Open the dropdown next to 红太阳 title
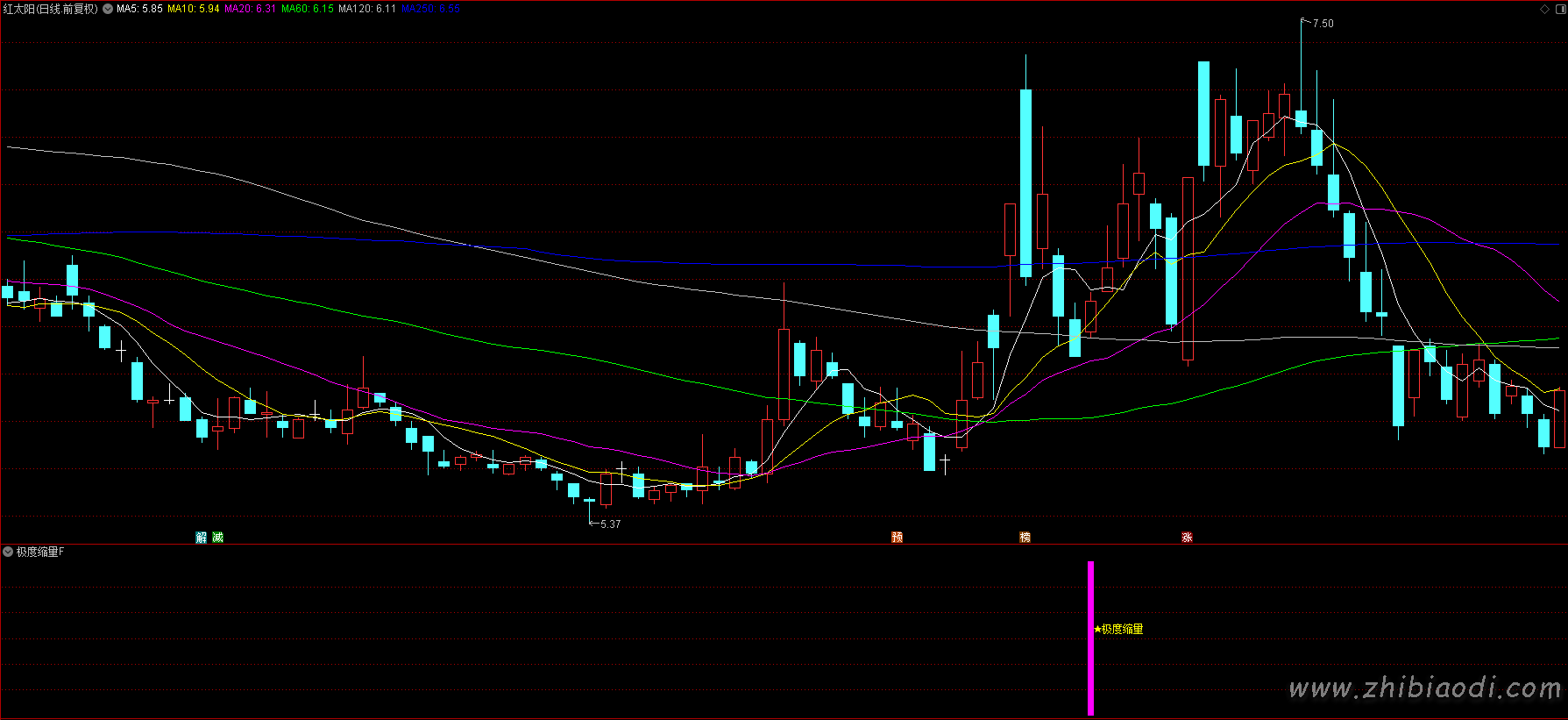 [108, 9]
